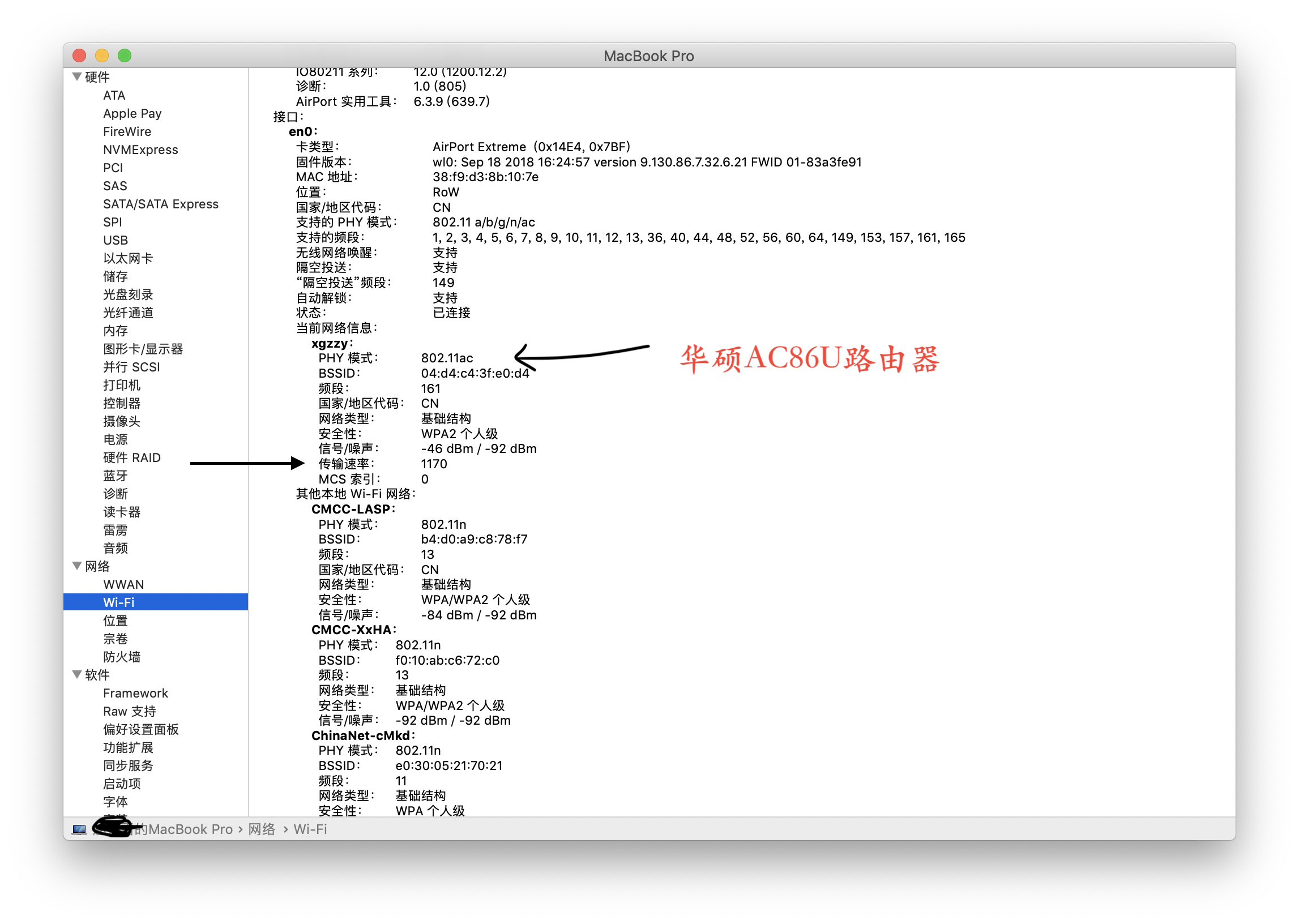Click 网络 in the bottom path bar
Image resolution: width=1299 pixels, height=924 pixels.
(x=262, y=829)
